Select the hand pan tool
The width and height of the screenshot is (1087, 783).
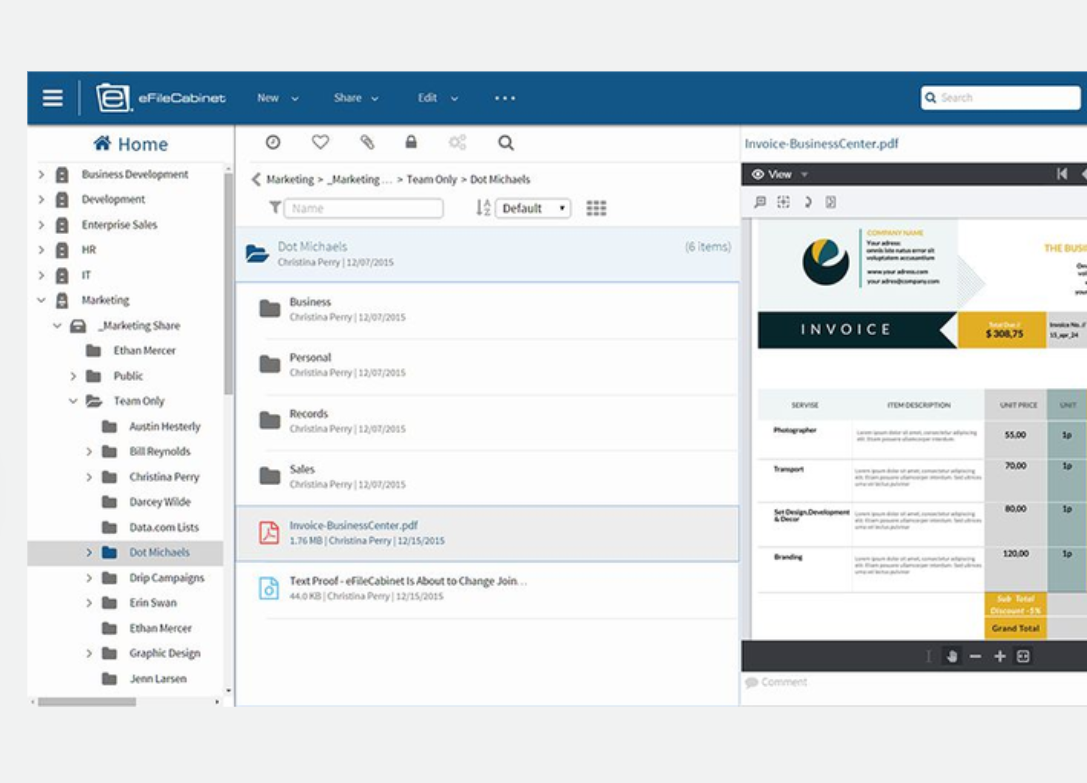[953, 656]
